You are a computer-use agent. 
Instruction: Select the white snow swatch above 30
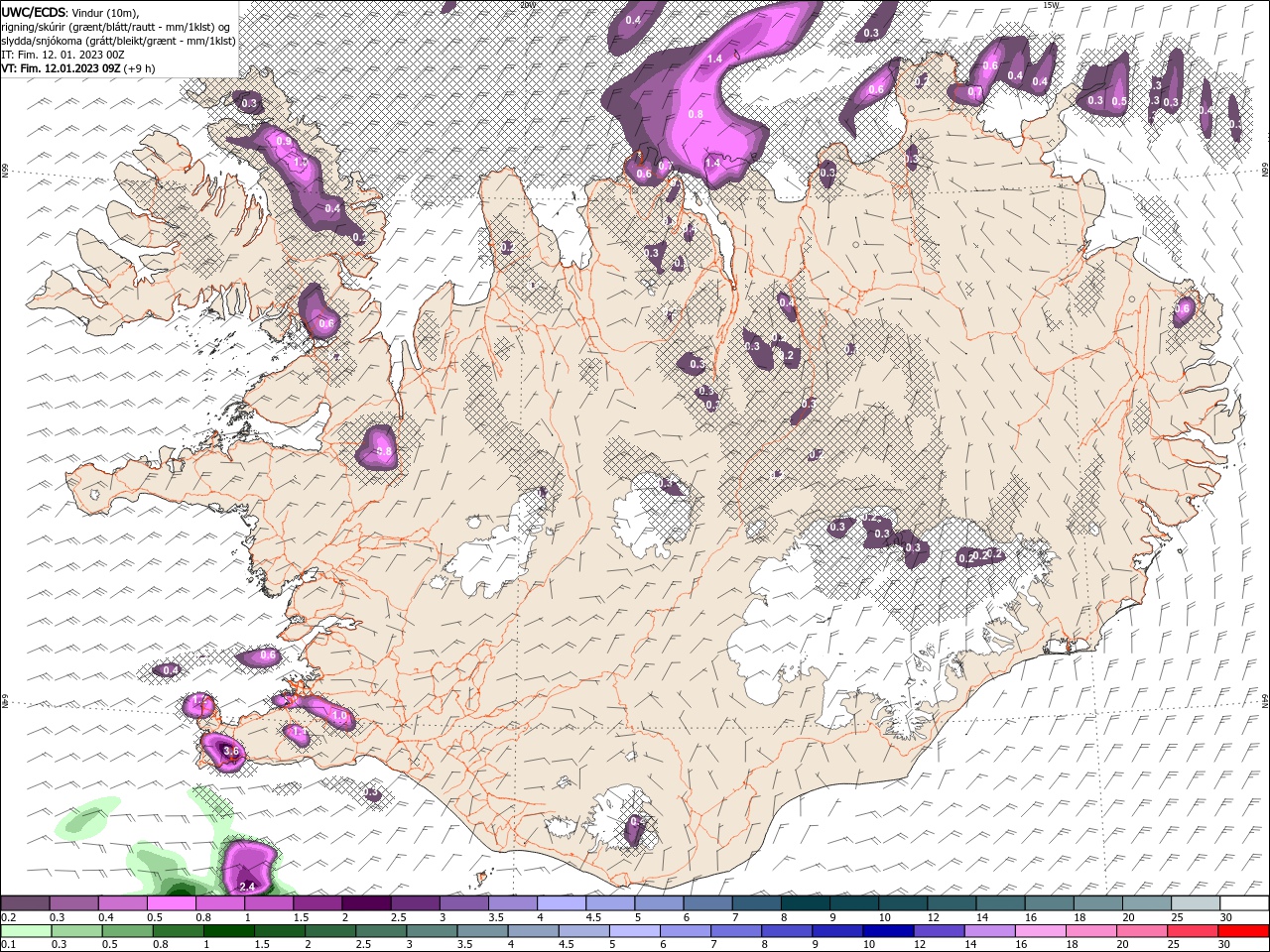pyautogui.click(x=1244, y=903)
